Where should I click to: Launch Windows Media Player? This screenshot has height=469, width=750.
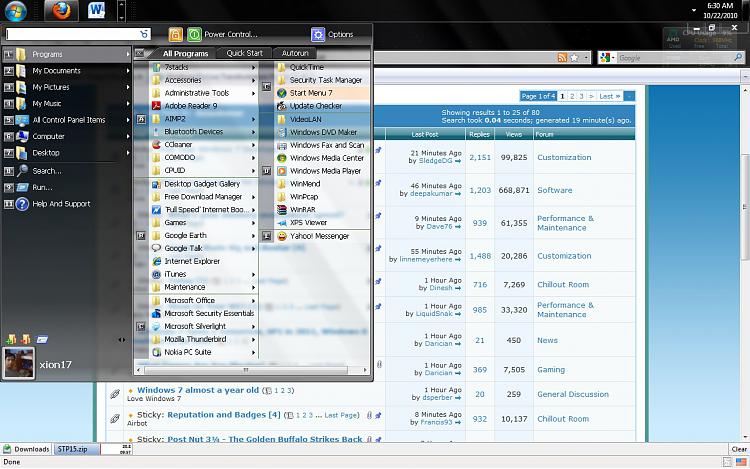pyautogui.click(x=325, y=171)
